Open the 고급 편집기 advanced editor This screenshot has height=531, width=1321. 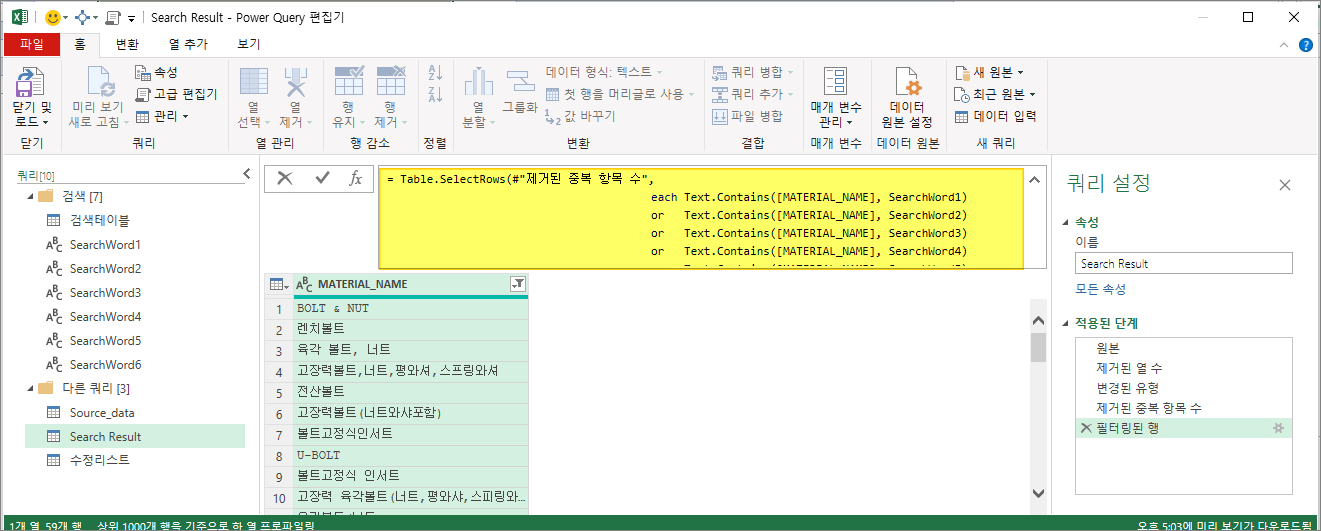point(176,94)
